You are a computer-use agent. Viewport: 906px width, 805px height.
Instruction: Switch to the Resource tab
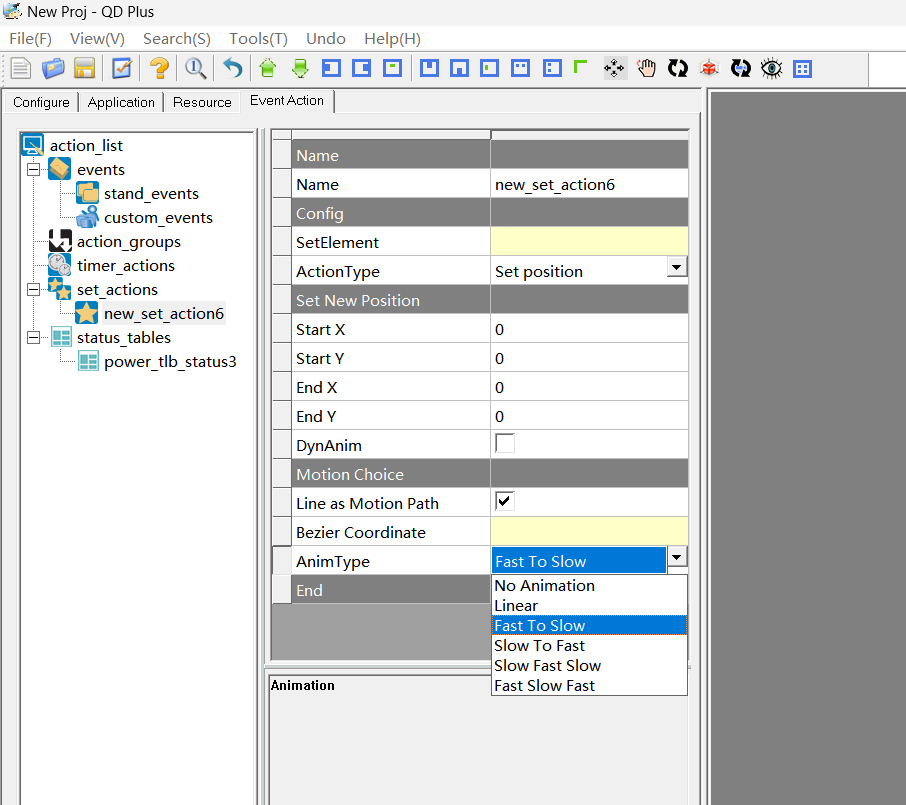pos(202,102)
